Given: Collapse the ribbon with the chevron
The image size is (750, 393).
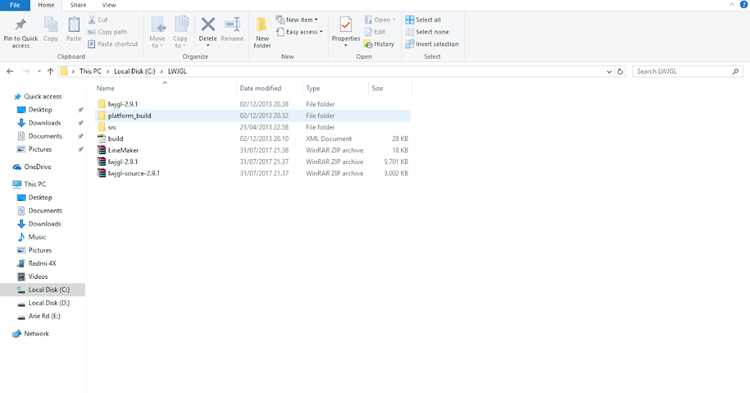Looking at the screenshot, I should tap(732, 4).
